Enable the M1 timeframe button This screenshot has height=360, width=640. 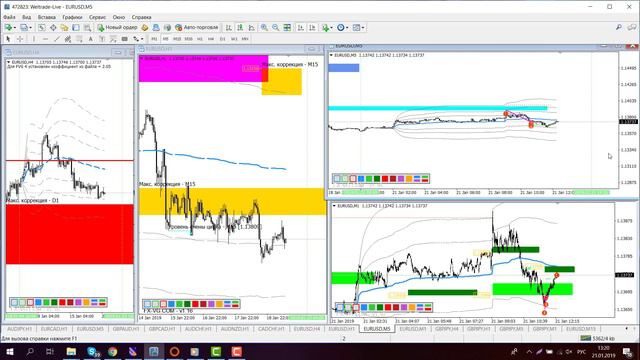[x=154, y=39]
